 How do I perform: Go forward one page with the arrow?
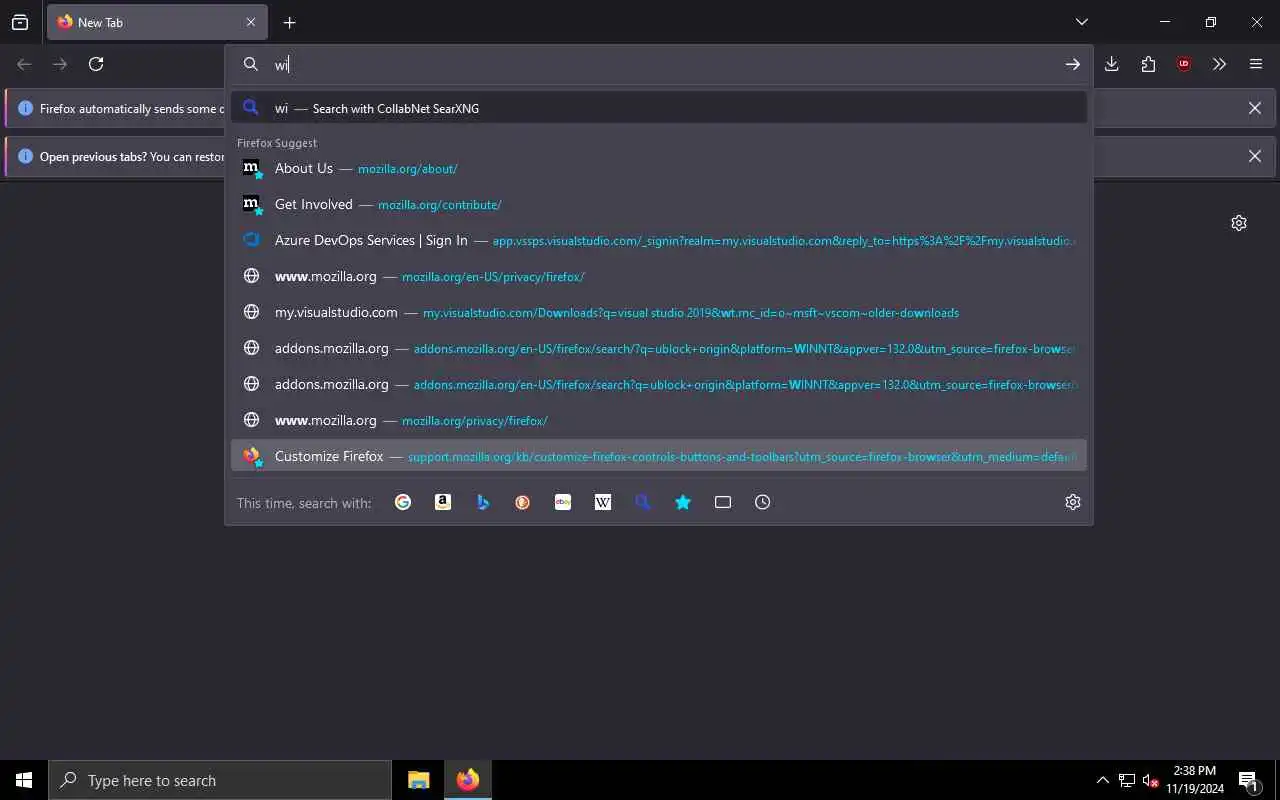(x=60, y=64)
